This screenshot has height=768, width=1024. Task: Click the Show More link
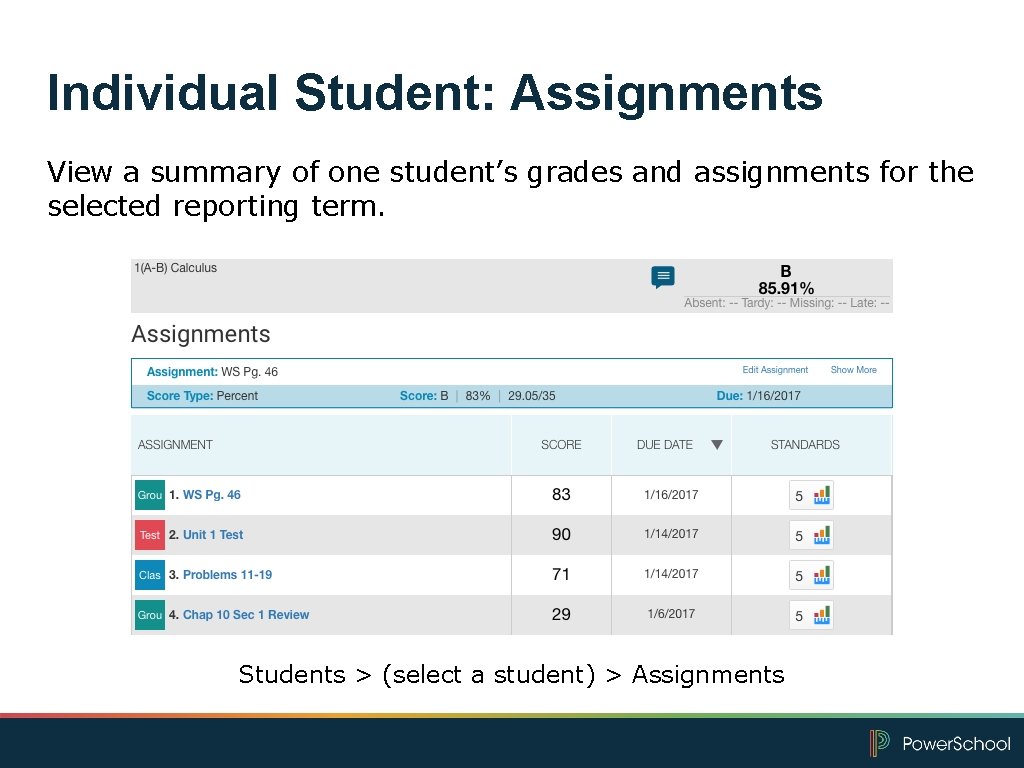(854, 370)
